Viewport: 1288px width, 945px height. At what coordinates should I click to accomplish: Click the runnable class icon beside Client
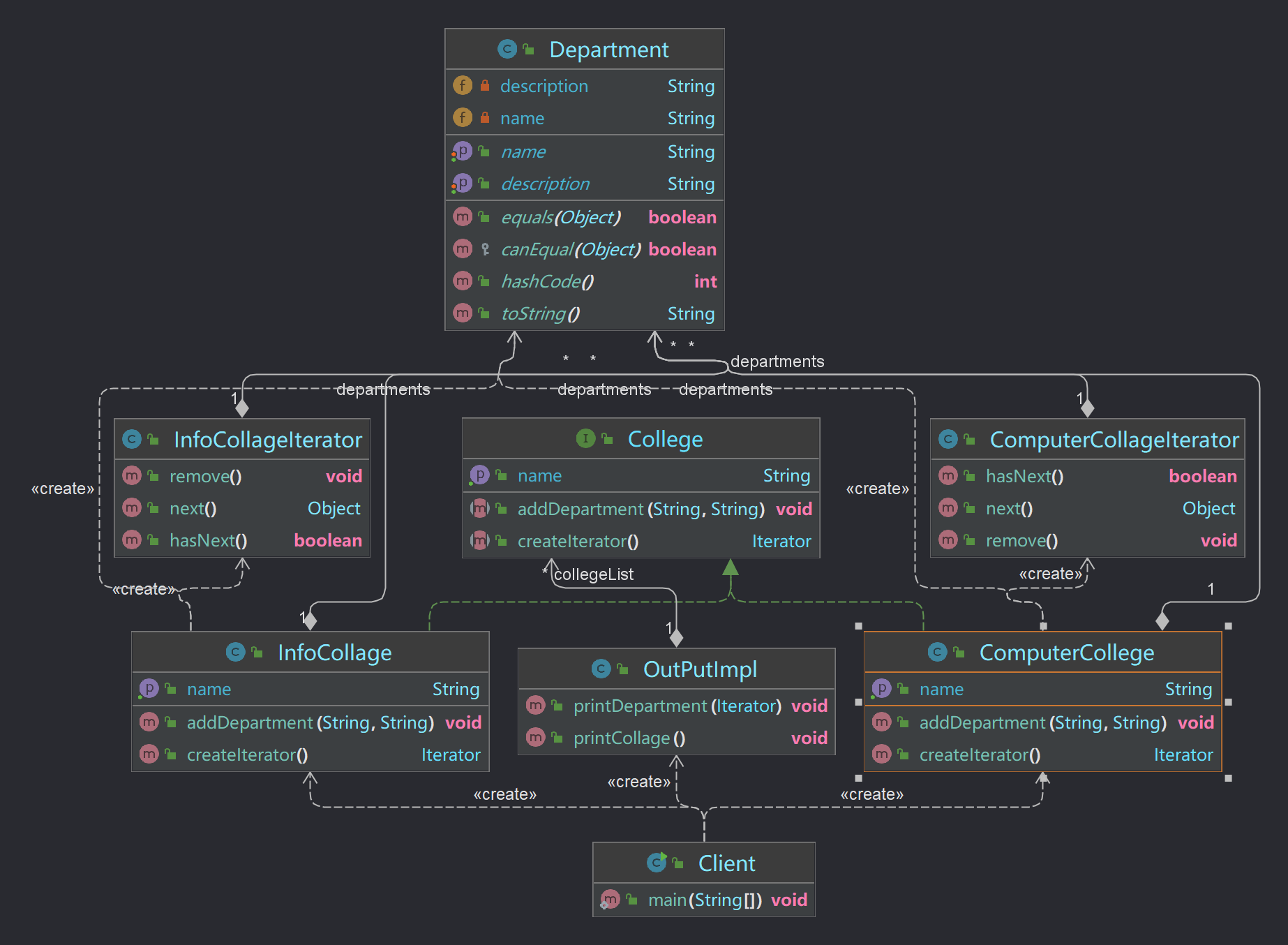(x=657, y=863)
